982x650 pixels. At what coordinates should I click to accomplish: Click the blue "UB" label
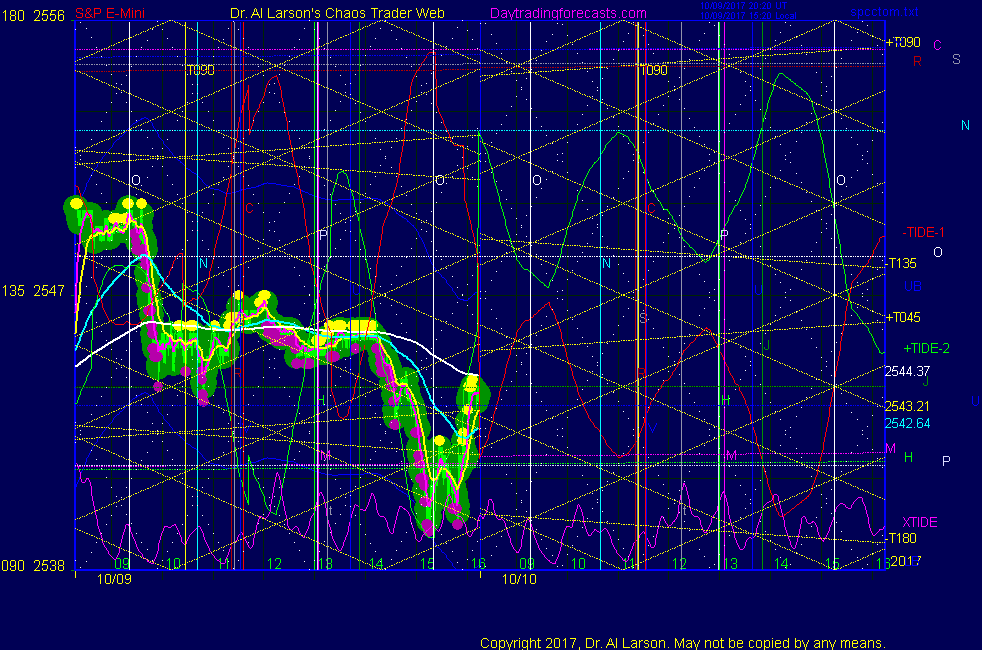point(912,286)
